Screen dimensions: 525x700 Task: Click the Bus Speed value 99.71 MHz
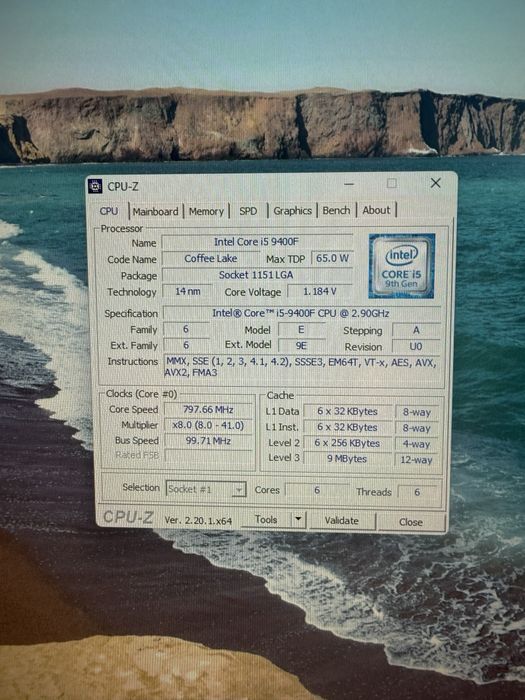(x=208, y=441)
